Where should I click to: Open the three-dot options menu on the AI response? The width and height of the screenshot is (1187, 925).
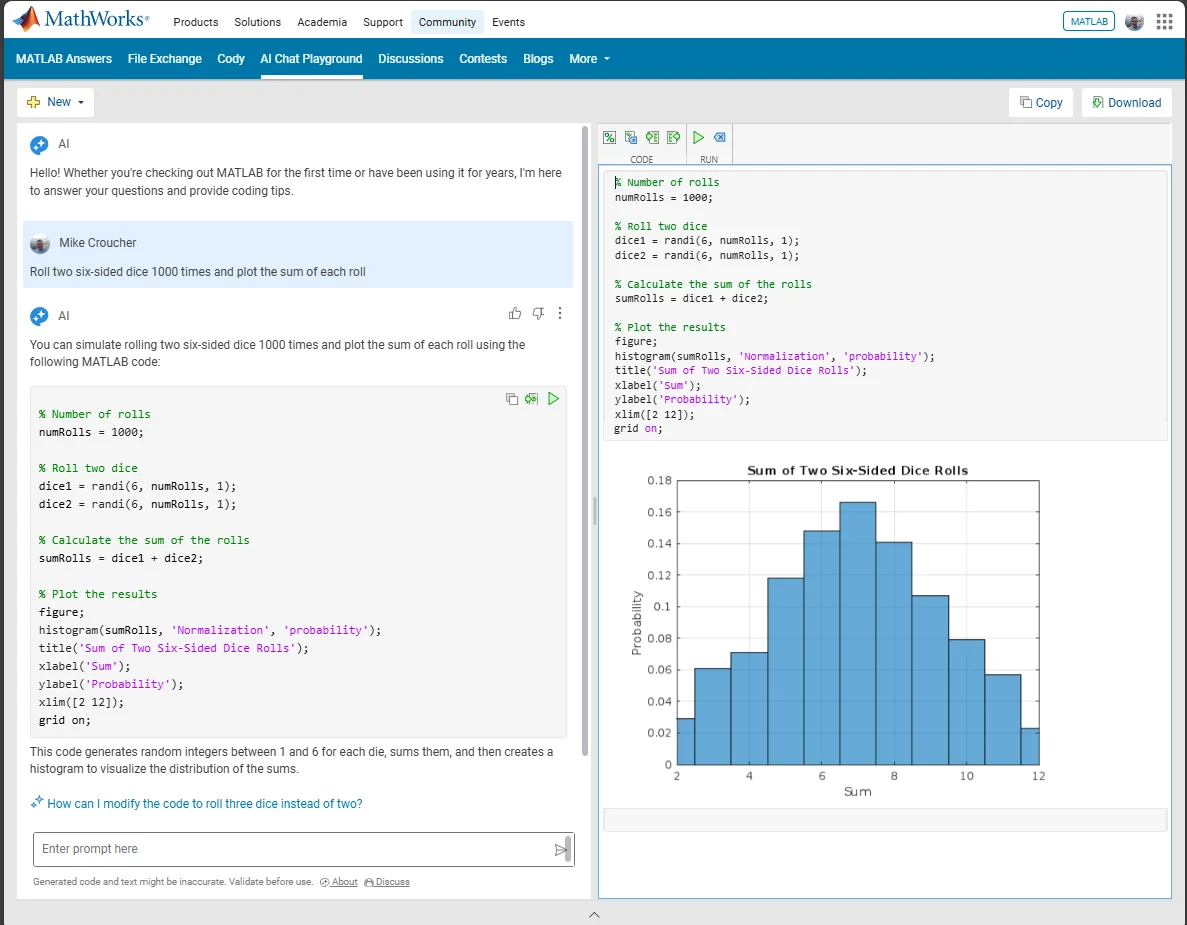point(560,314)
